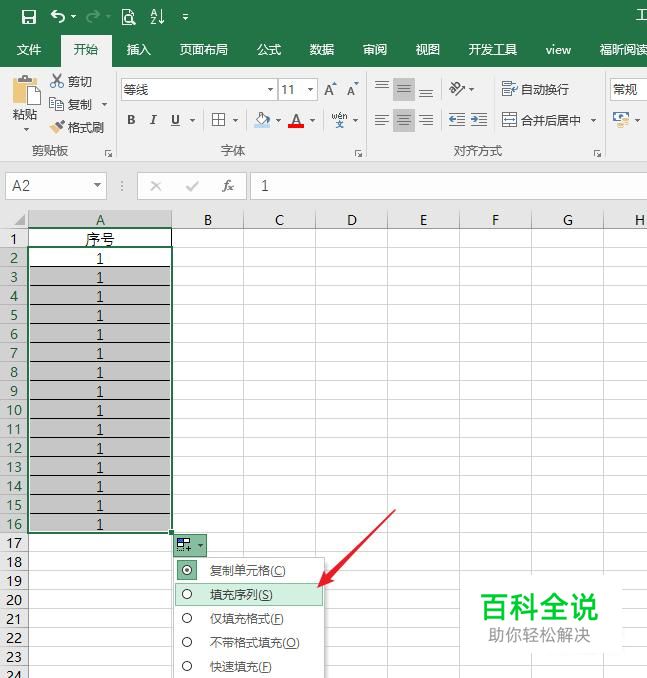Open the font size dropdown showing 11
Screen dimensions: 647x678
(311, 90)
